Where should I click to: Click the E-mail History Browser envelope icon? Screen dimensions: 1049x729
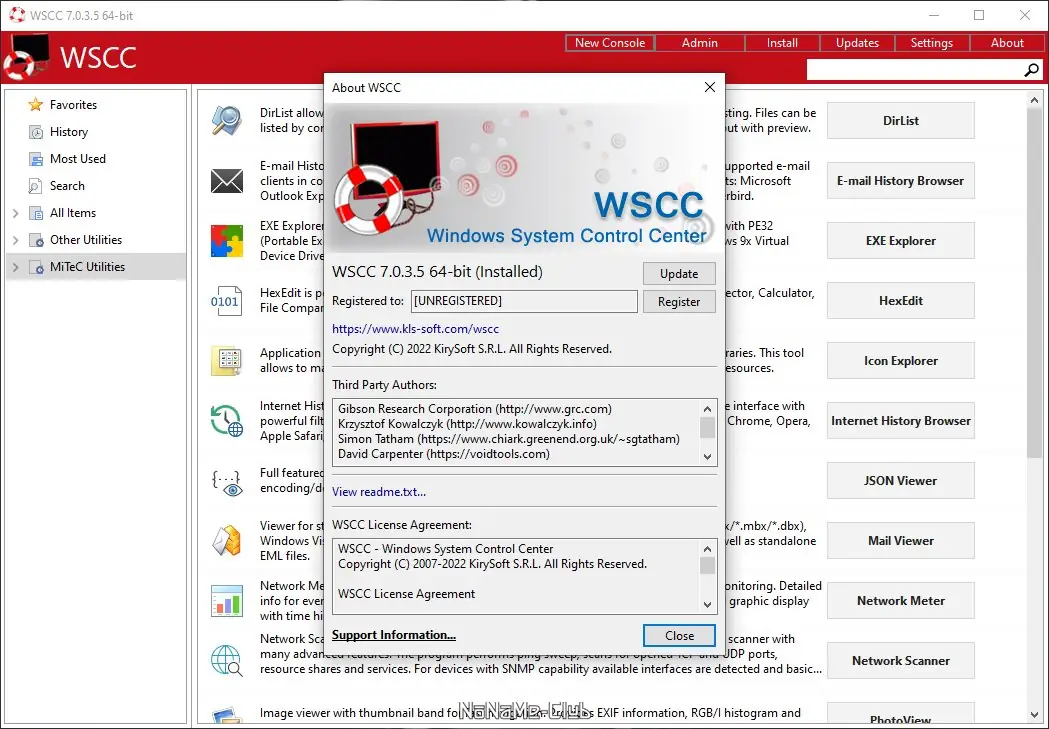click(227, 182)
